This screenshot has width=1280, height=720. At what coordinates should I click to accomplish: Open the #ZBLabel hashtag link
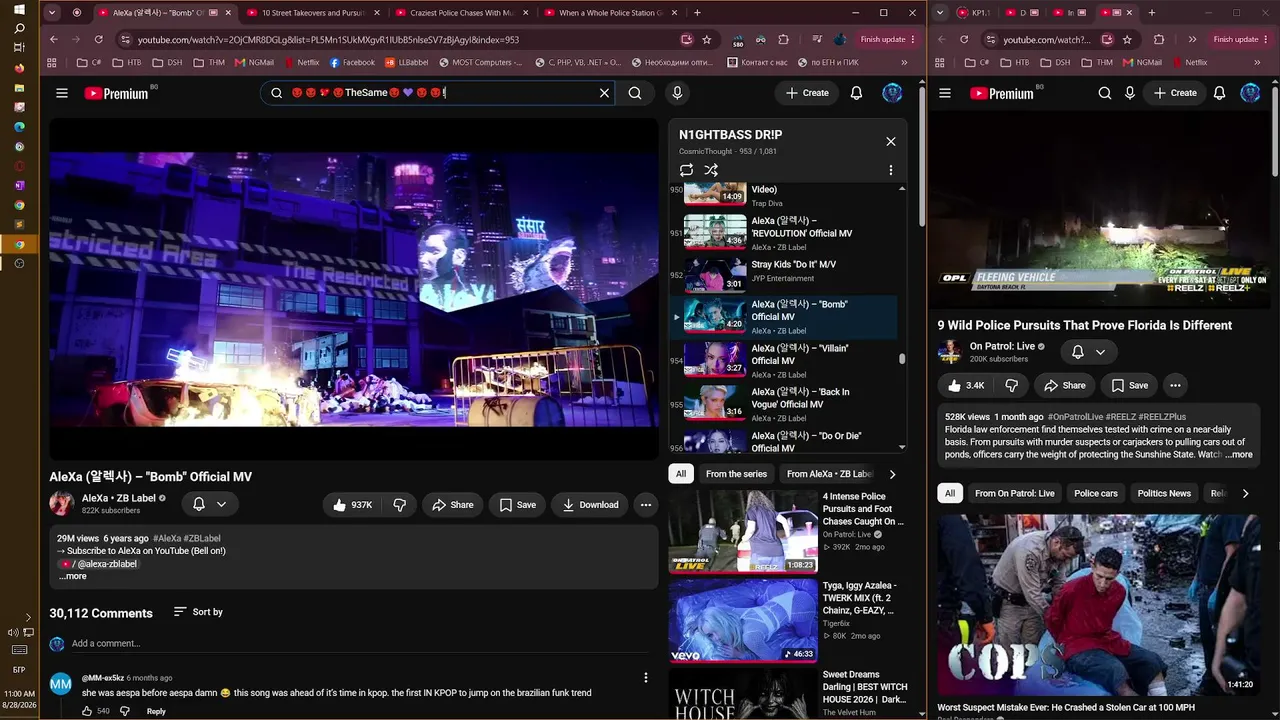click(202, 538)
